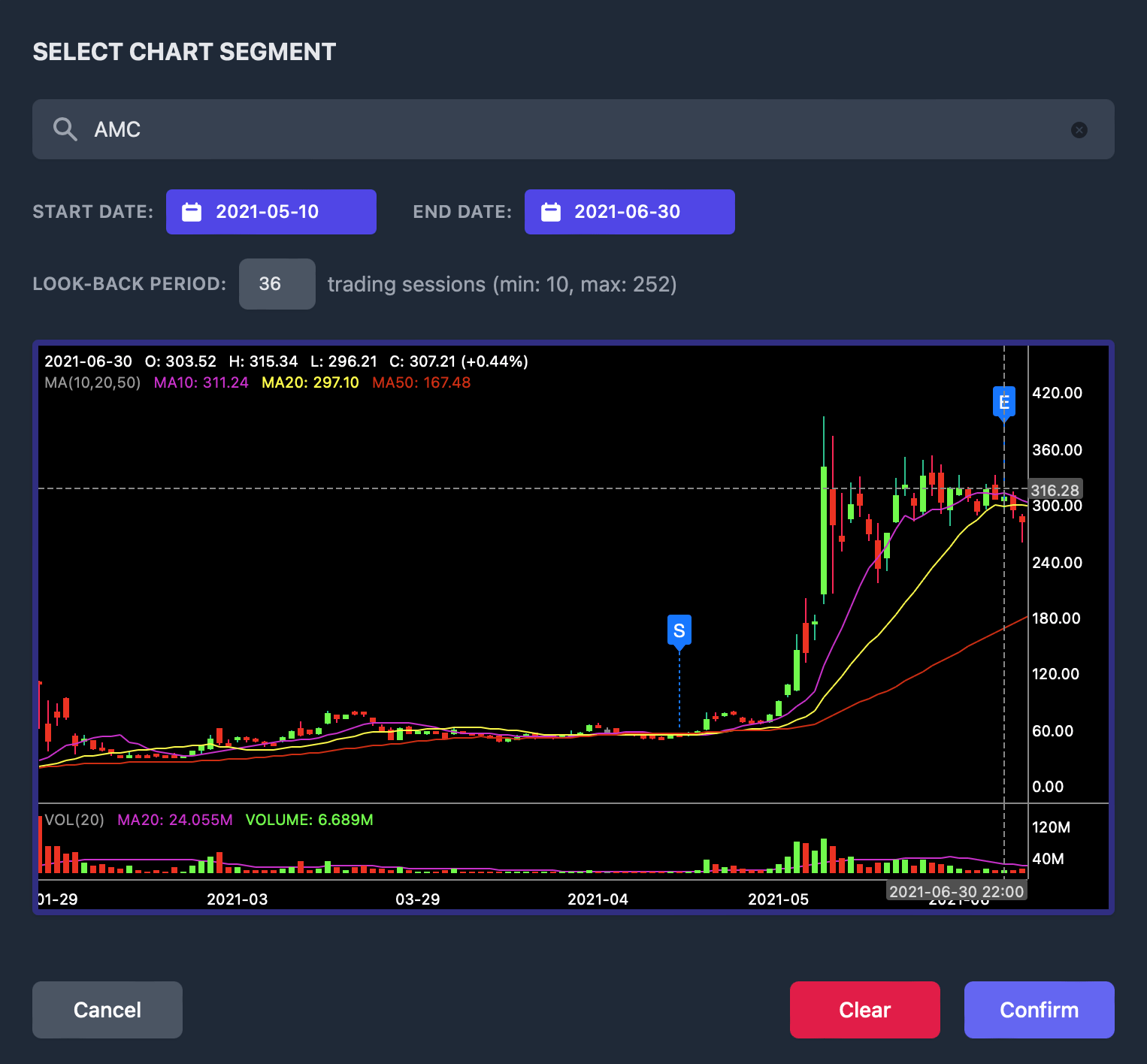Click the search magnifier icon
The width and height of the screenshot is (1147, 1064).
pyautogui.click(x=65, y=129)
